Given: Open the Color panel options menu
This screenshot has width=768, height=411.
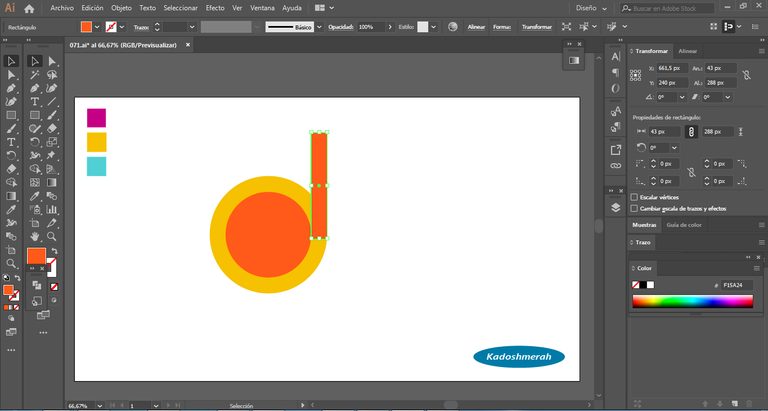Looking at the screenshot, I should 757,268.
